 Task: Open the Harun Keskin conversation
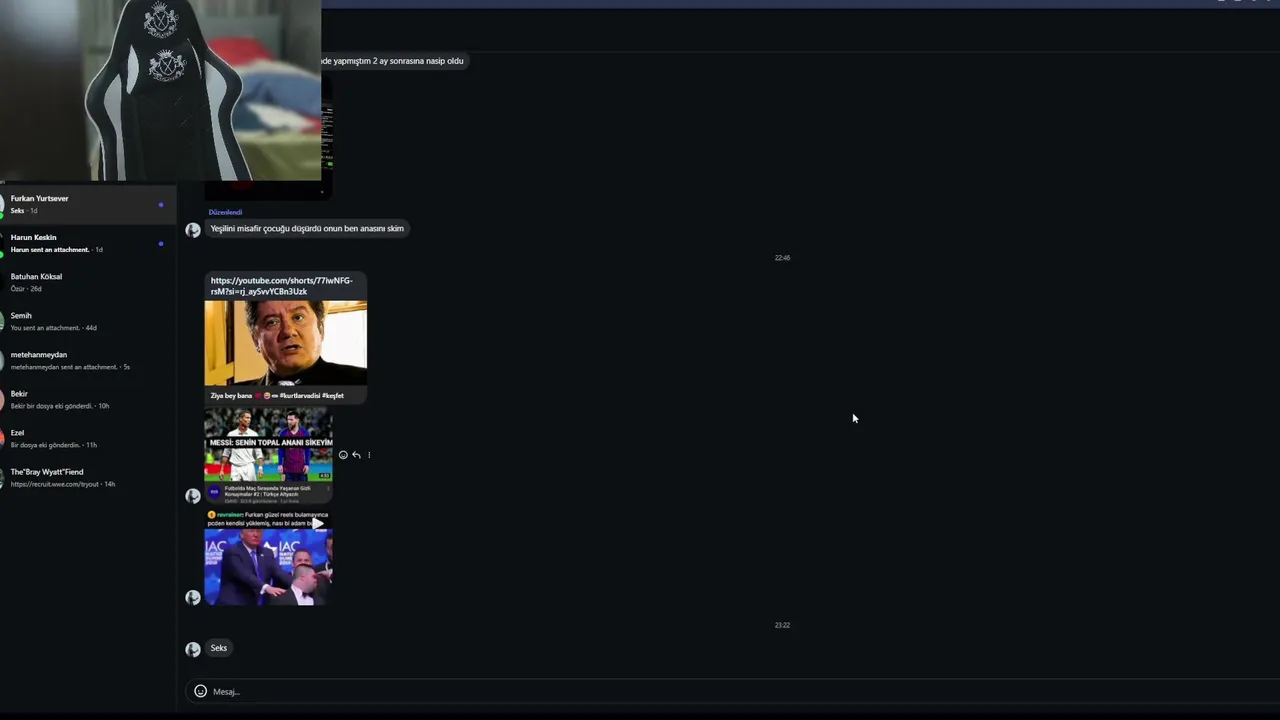[88, 243]
